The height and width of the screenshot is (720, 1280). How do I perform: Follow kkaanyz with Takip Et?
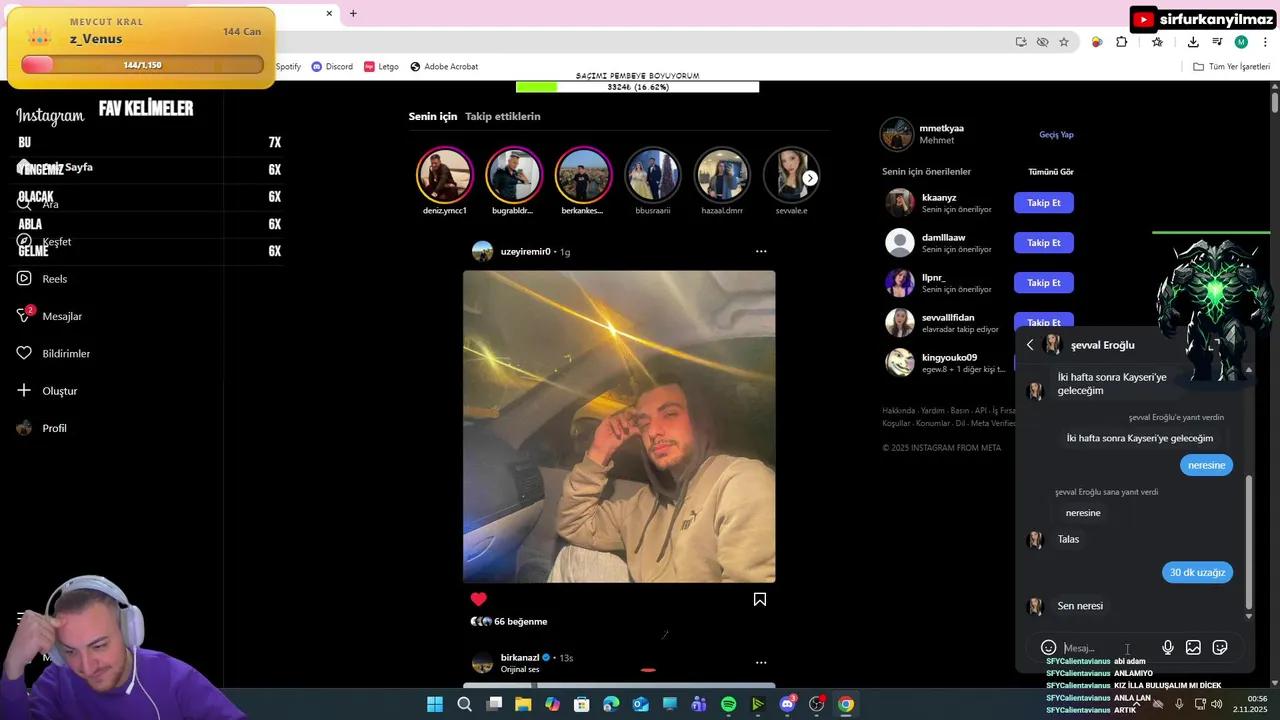(x=1043, y=203)
